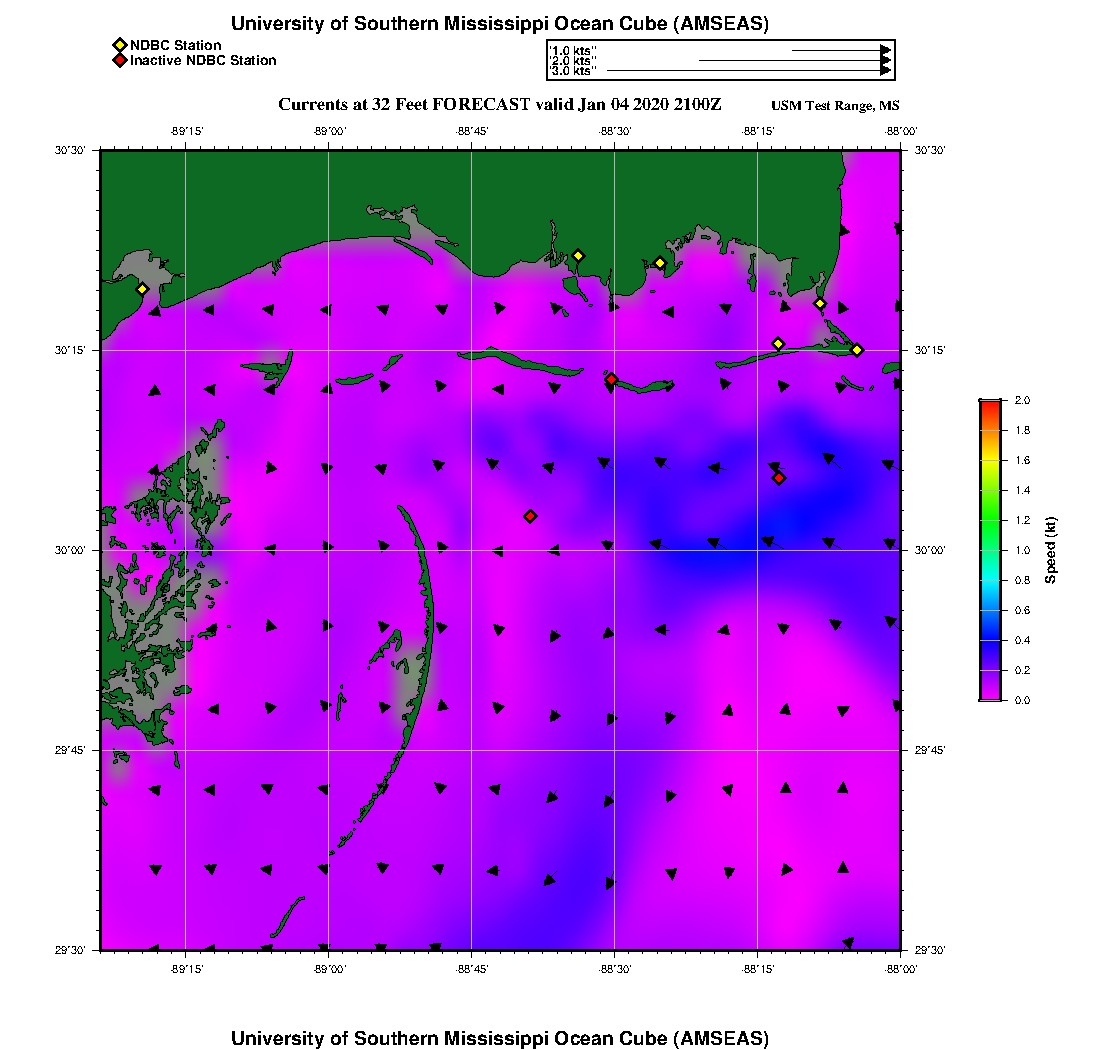The image size is (1100, 1050).
Task: Click the magenta bottom of the Speed color bar
Action: (990, 695)
